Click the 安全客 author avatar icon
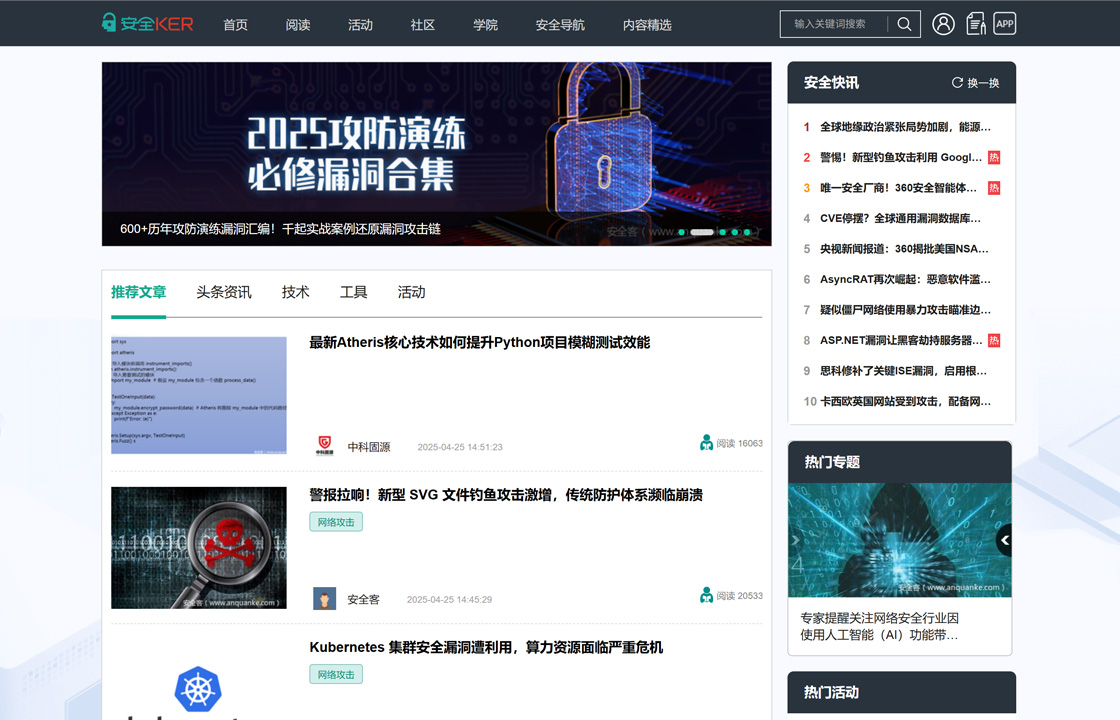Image resolution: width=1120 pixels, height=720 pixels. click(x=324, y=599)
